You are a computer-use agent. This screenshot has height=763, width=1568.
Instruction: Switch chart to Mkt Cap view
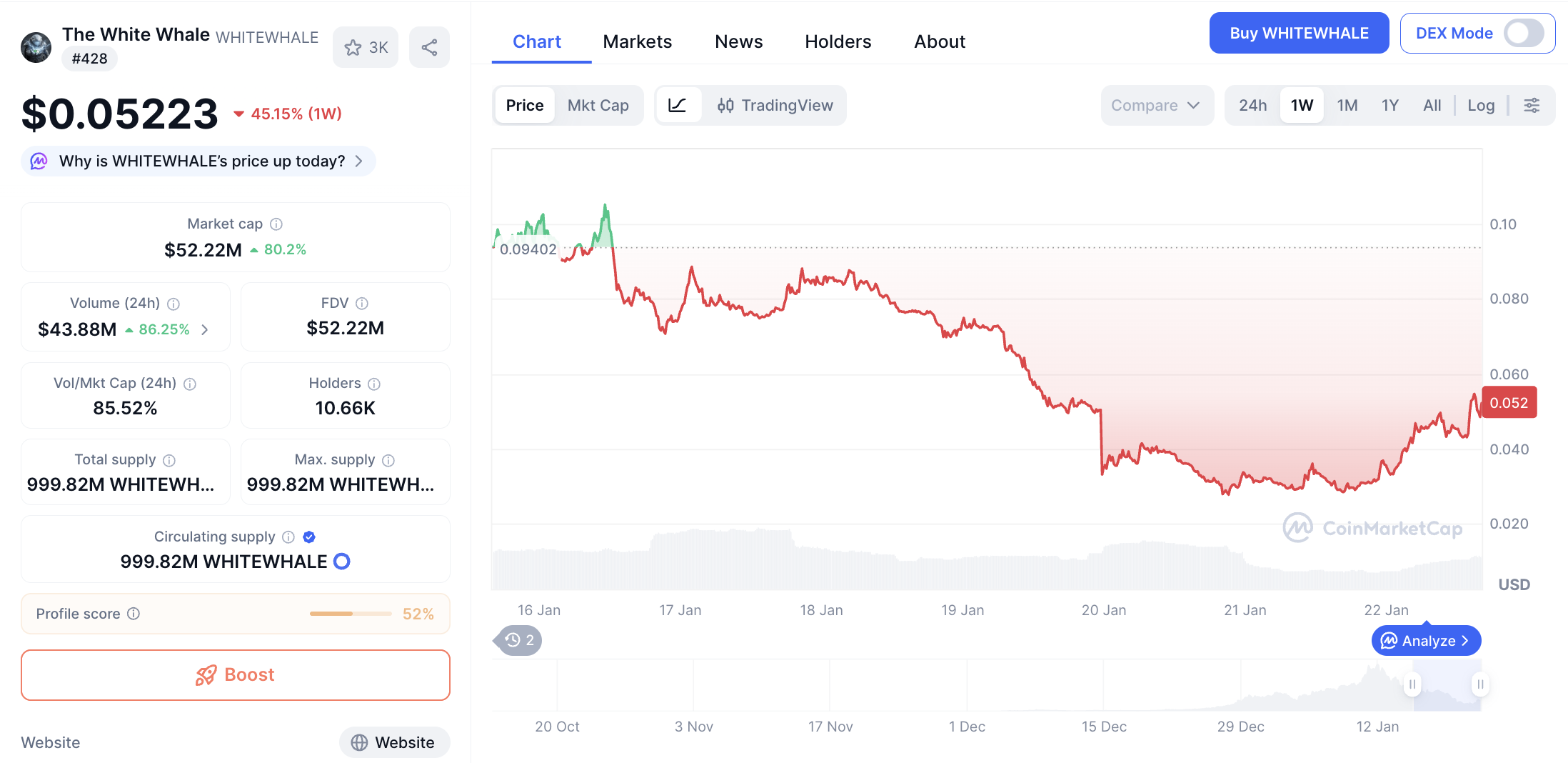(598, 106)
